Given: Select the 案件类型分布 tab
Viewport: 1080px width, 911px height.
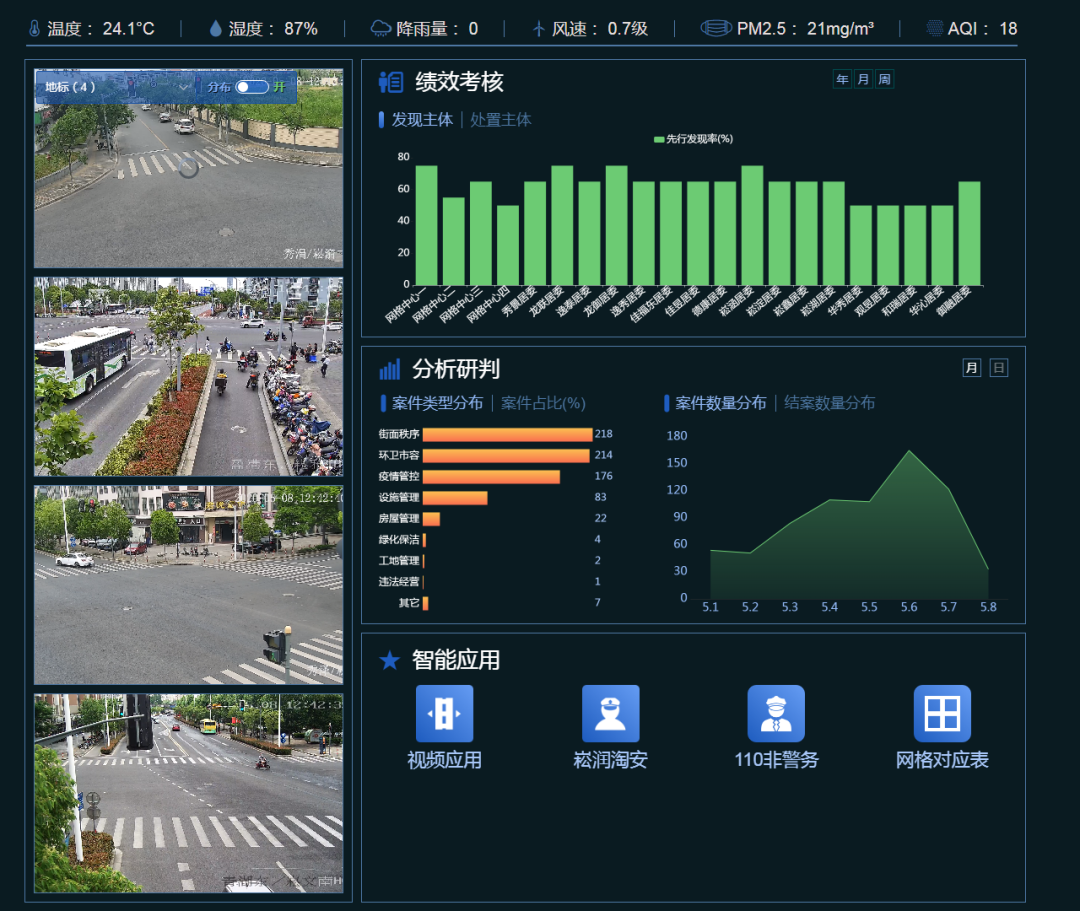Looking at the screenshot, I should (437, 404).
